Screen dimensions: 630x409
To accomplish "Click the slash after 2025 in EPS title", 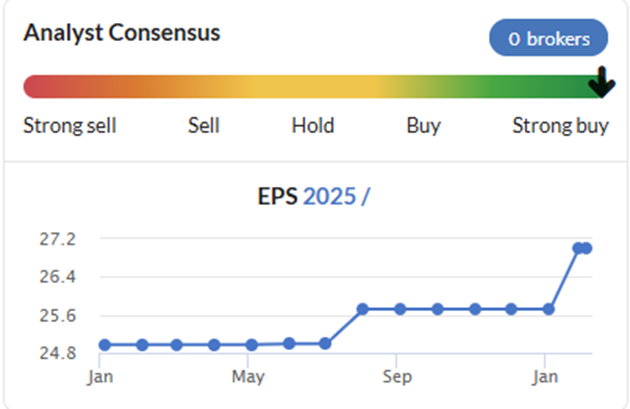I will click(x=365, y=196).
